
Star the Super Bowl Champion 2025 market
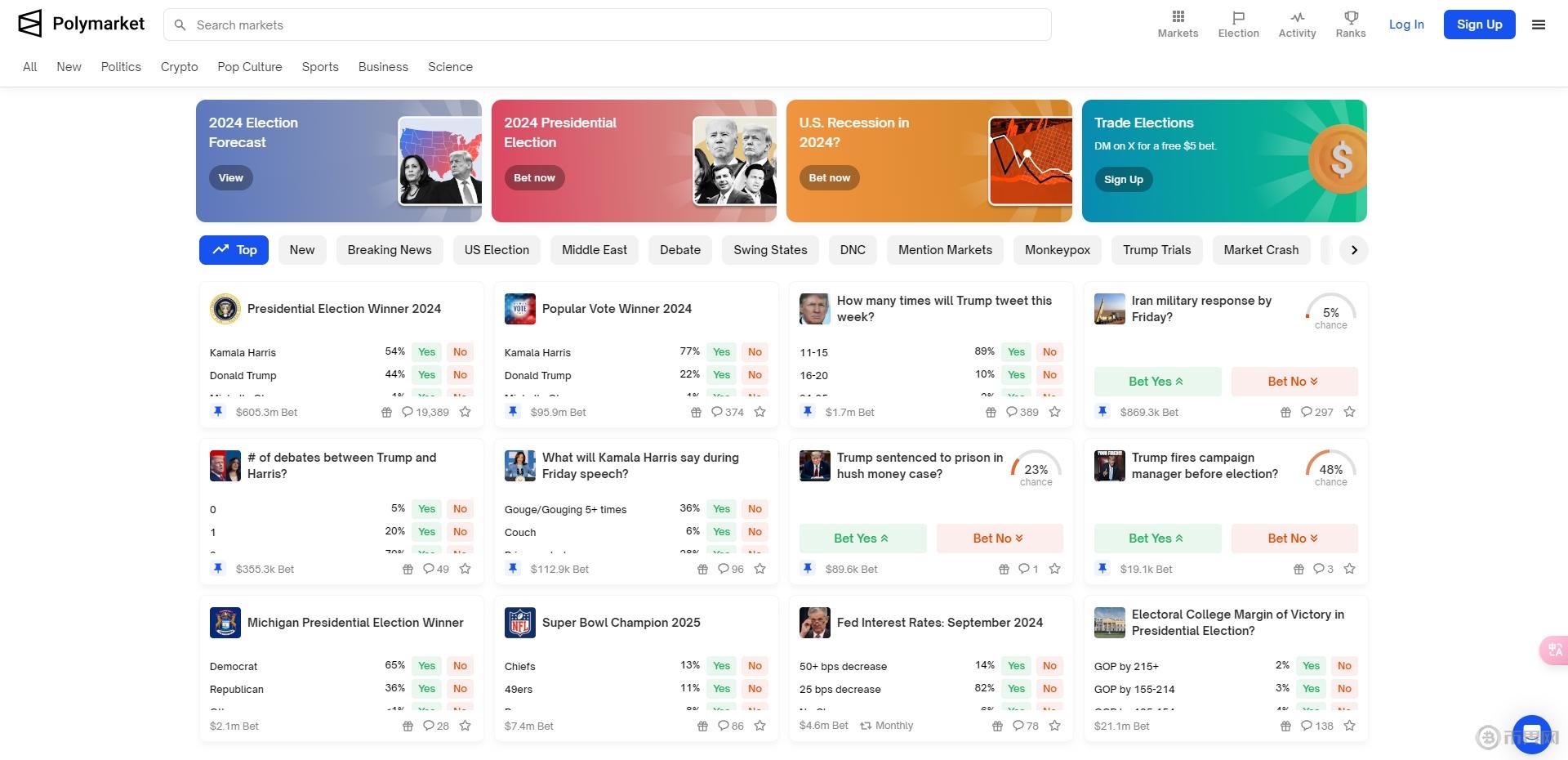[x=760, y=726]
